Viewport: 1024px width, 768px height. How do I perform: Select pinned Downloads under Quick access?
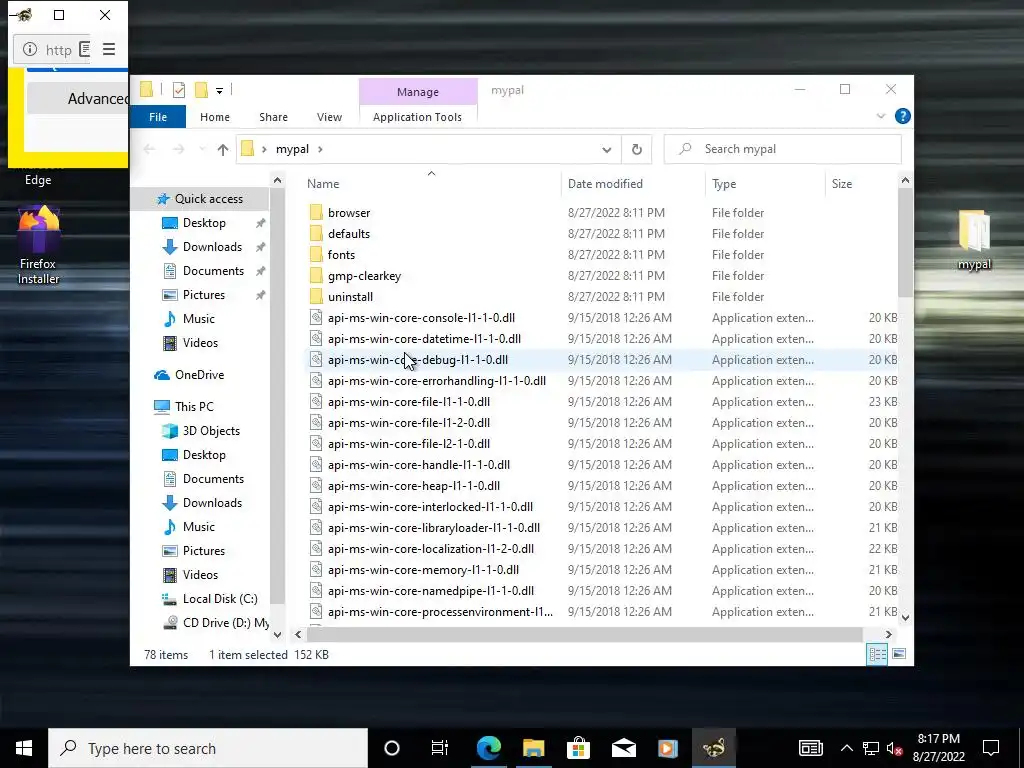click(x=212, y=247)
